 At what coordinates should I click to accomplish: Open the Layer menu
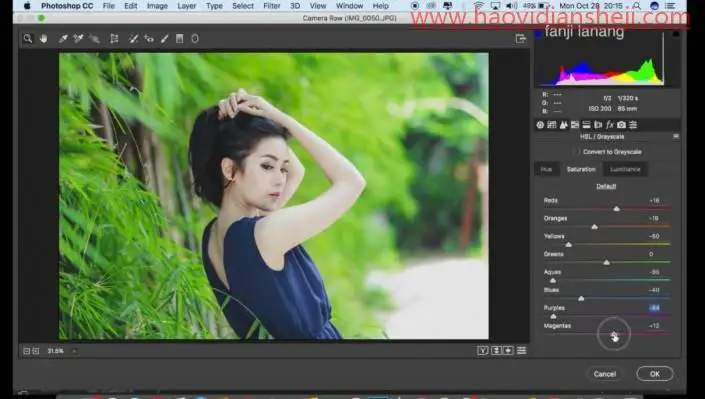coord(187,6)
